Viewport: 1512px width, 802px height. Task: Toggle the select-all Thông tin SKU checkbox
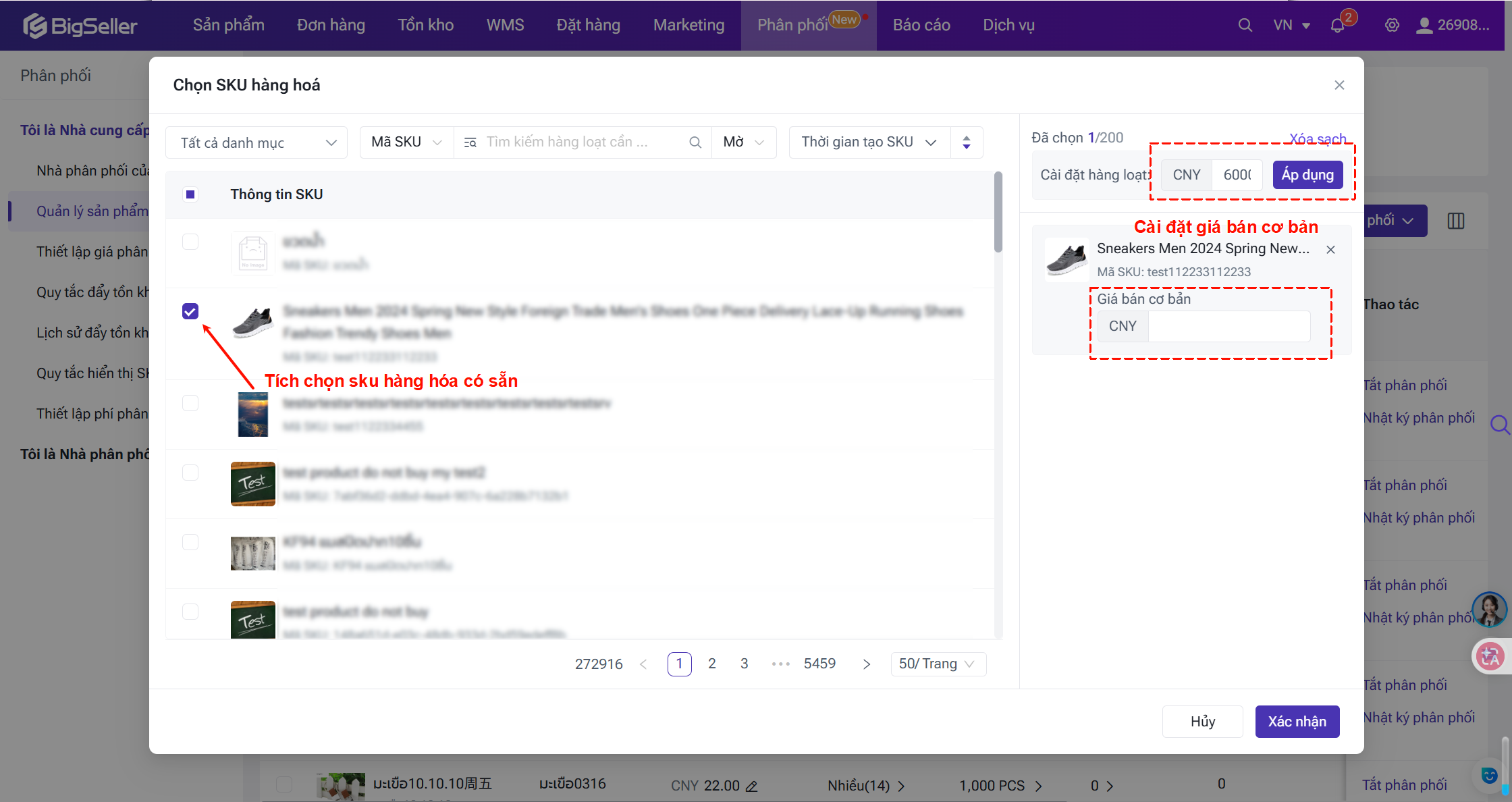[190, 194]
